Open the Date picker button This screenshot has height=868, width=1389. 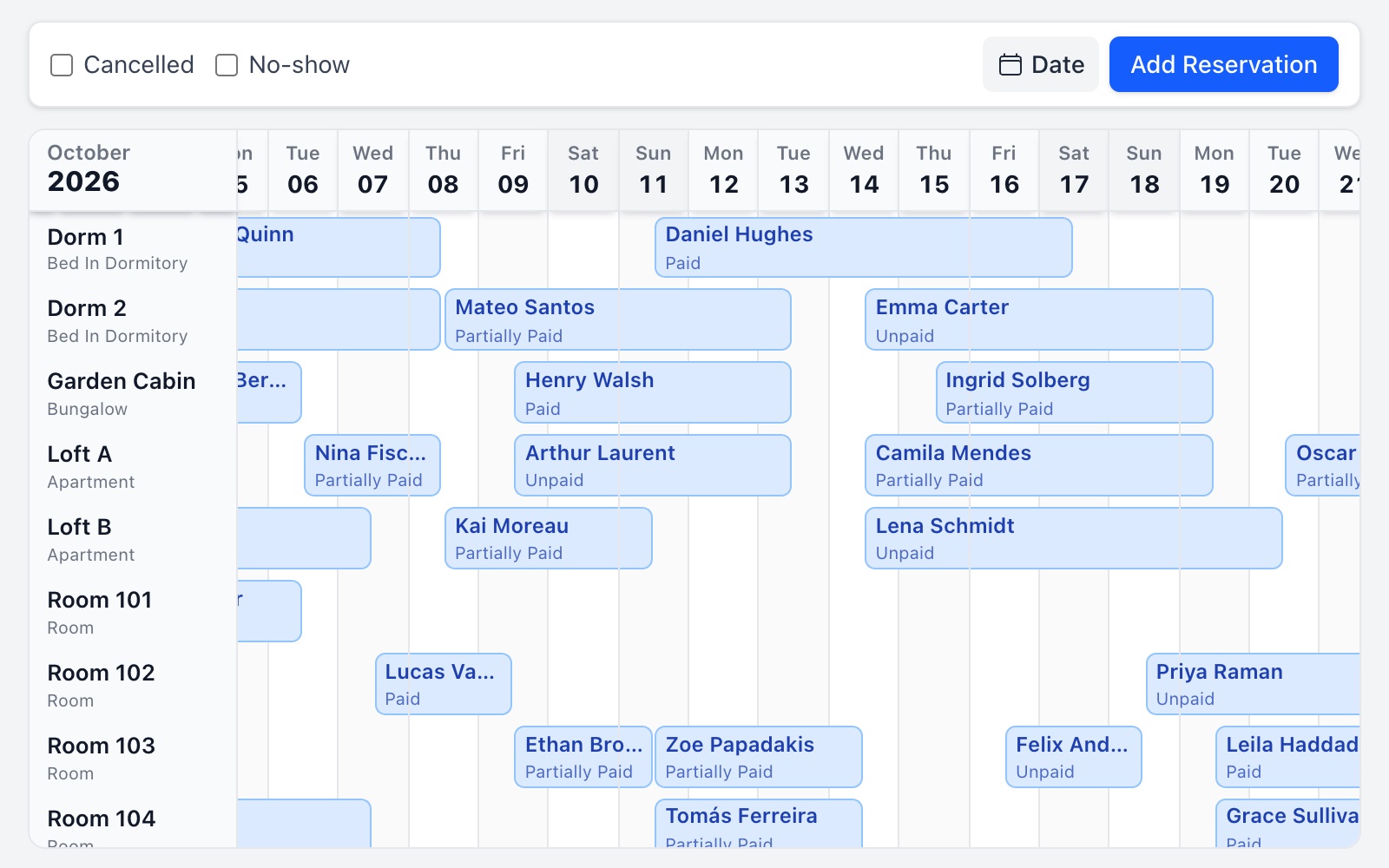(1041, 64)
